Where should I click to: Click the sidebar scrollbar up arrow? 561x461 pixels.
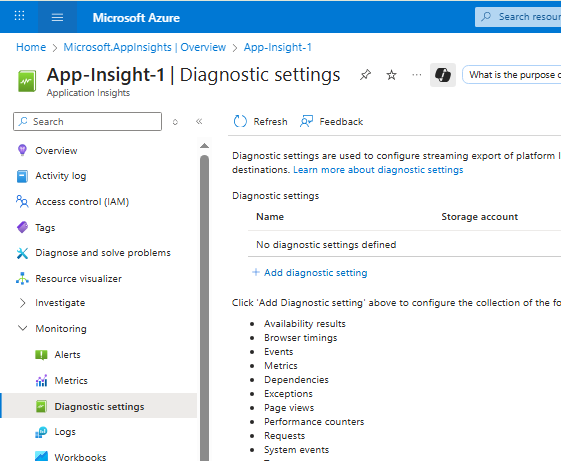click(204, 146)
